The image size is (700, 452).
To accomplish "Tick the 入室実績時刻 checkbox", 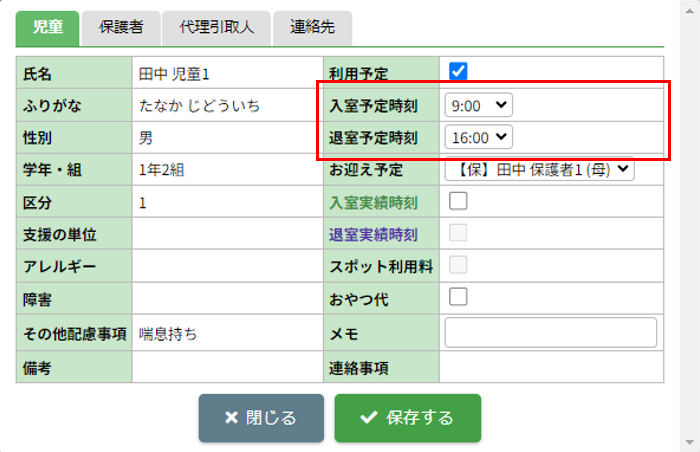I will (458, 201).
